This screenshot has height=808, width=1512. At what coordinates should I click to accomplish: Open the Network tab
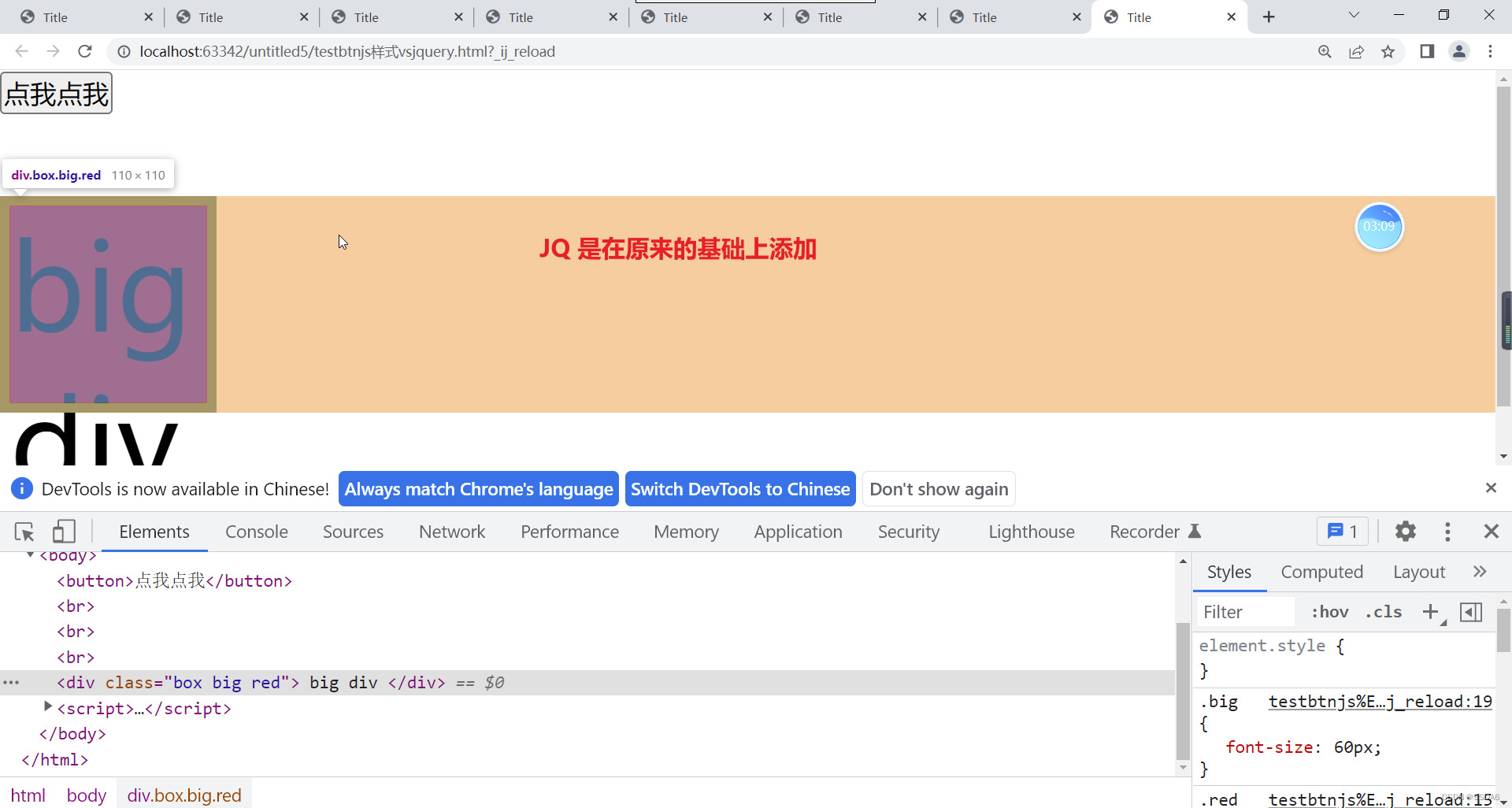(452, 532)
